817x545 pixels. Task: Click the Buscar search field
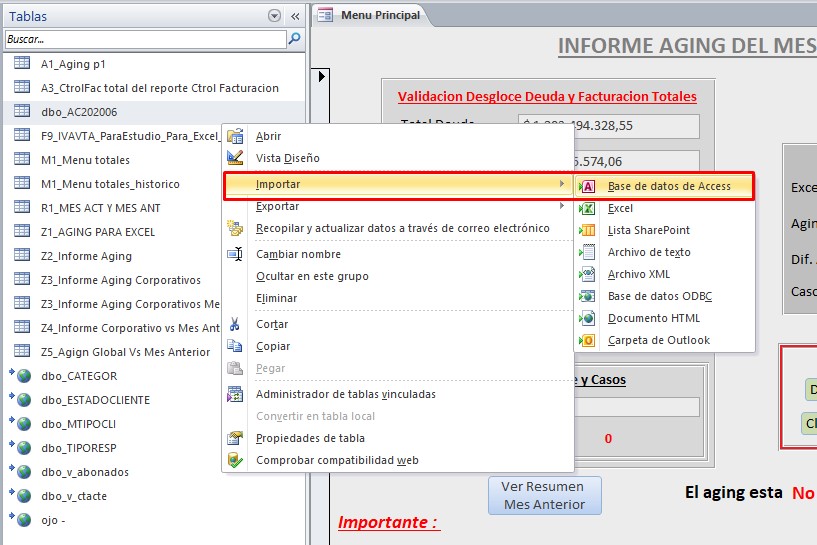(x=145, y=39)
